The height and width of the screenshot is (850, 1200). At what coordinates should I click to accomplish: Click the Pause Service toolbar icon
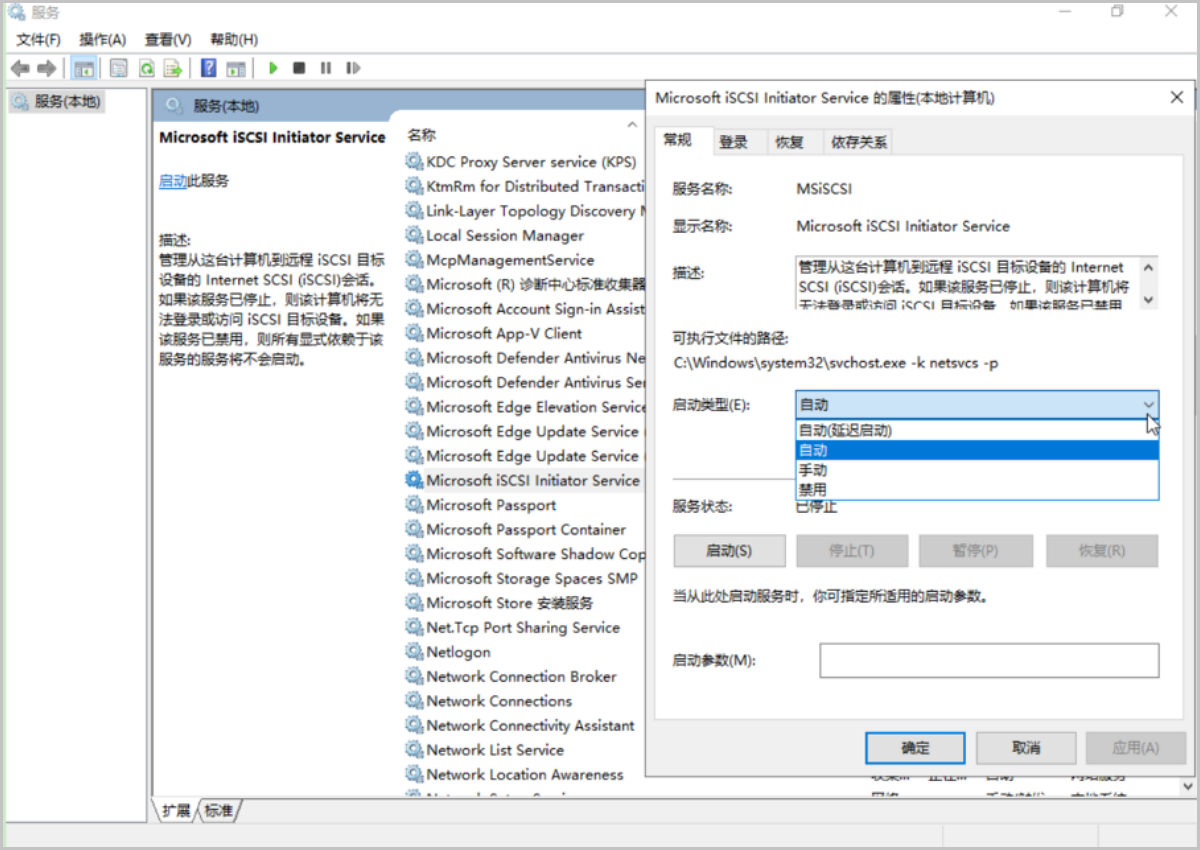(x=325, y=68)
